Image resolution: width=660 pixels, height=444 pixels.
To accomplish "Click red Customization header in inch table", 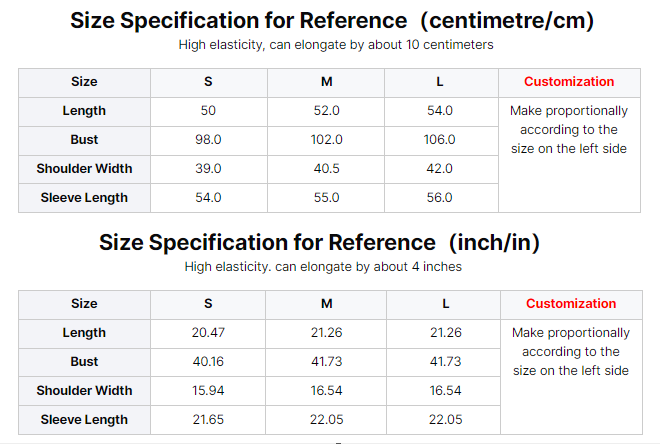I will 571,304.
